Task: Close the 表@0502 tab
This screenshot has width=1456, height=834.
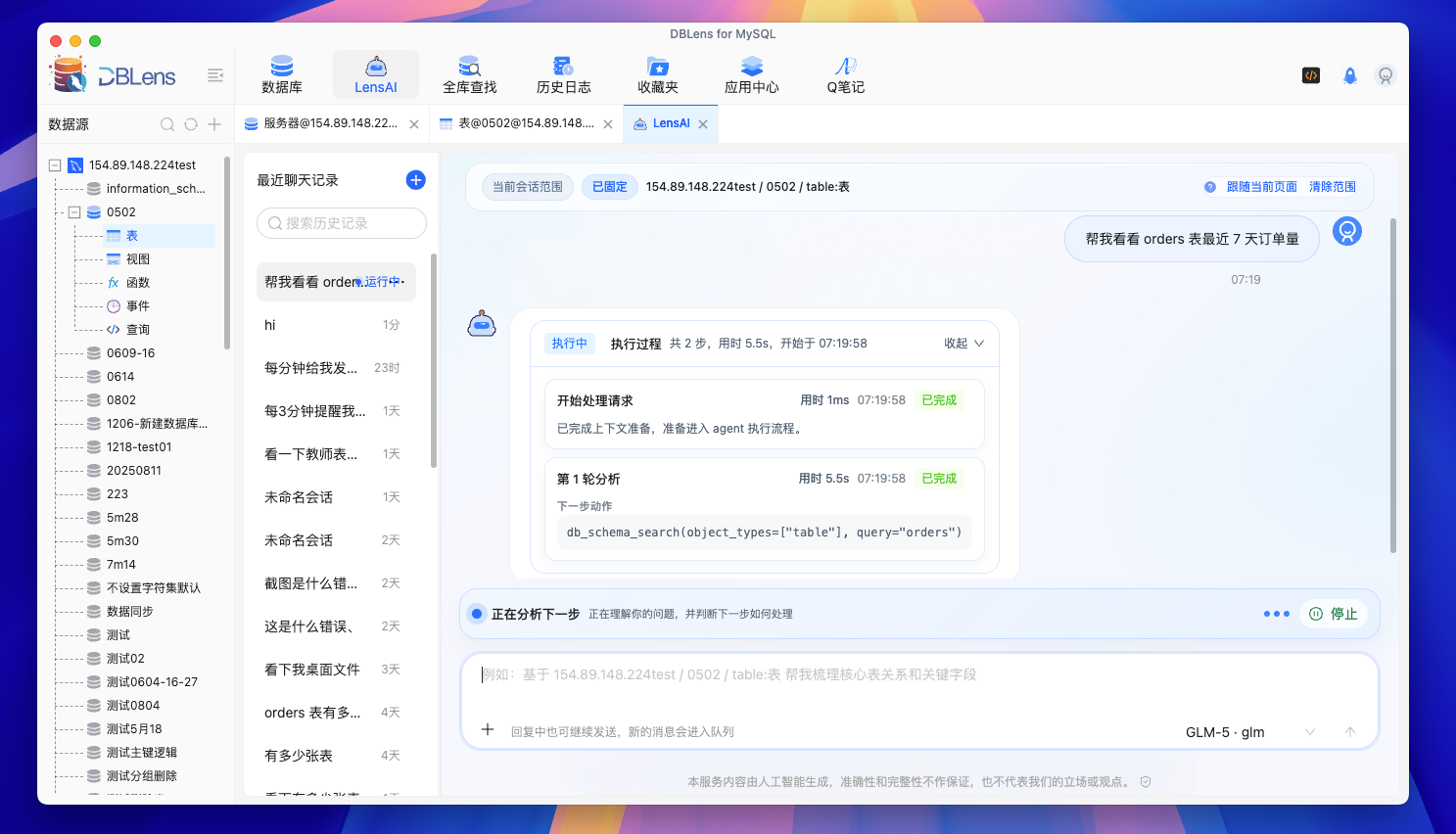Action: click(608, 124)
